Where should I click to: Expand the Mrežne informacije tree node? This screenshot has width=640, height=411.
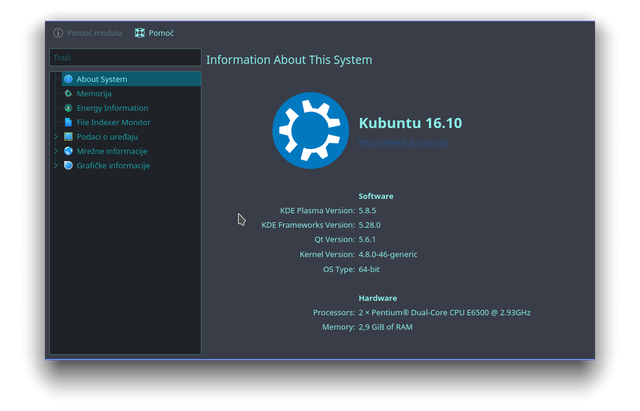[x=56, y=151]
